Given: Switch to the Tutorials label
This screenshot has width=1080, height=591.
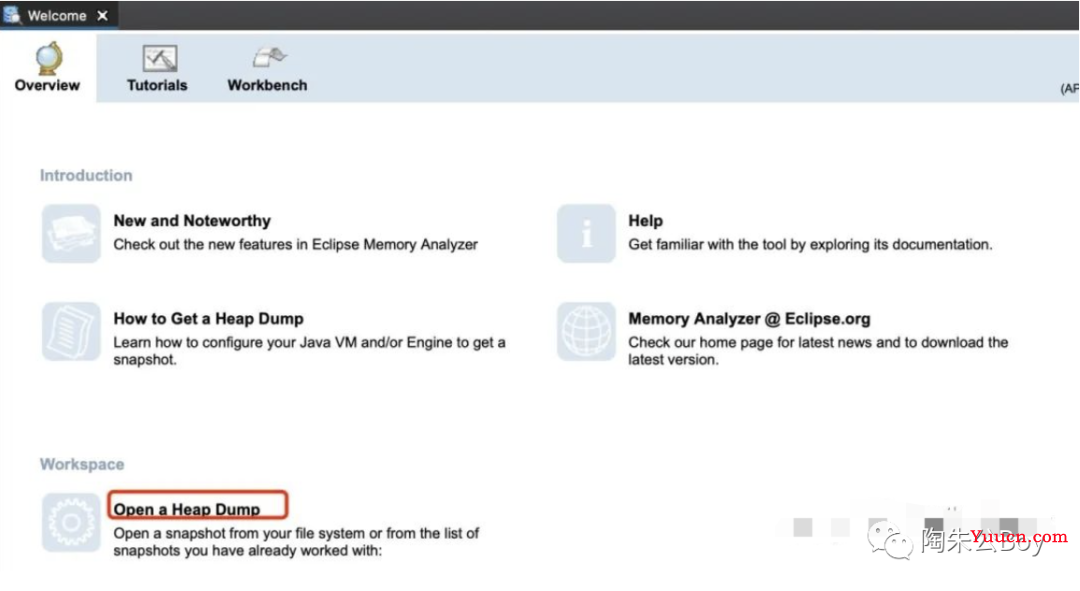Looking at the screenshot, I should 157,85.
